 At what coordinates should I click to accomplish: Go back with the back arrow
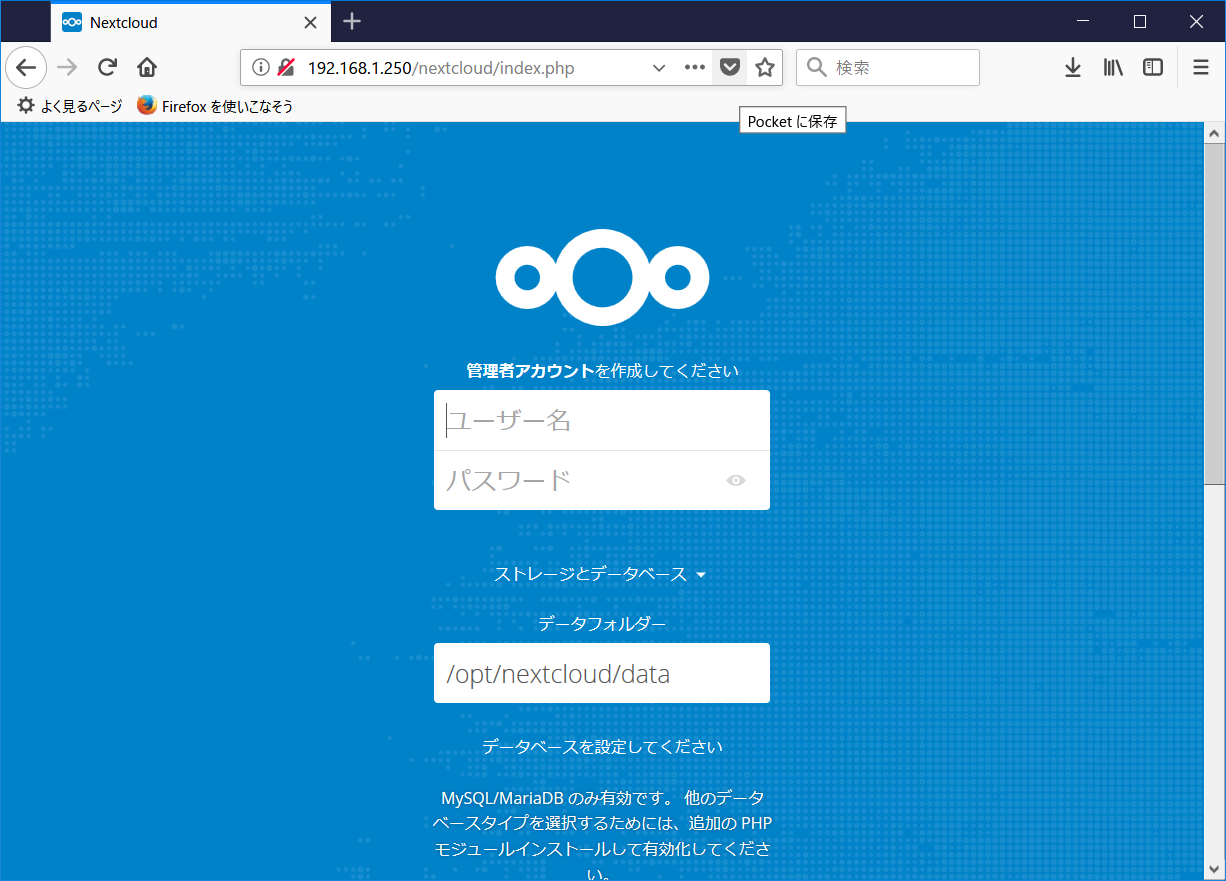(26, 67)
